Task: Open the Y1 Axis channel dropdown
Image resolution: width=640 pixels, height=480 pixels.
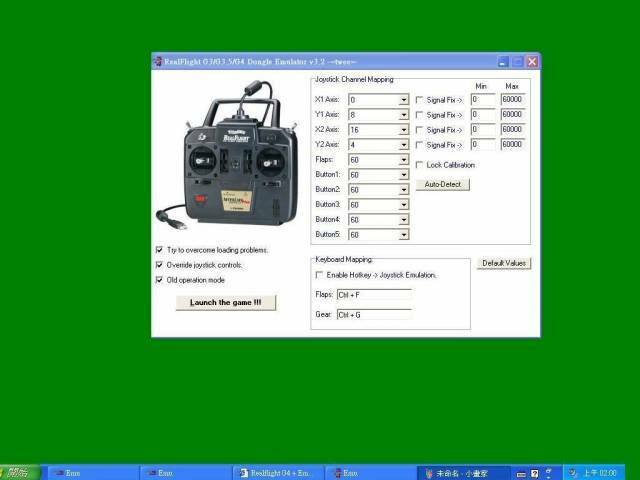Action: tap(403, 115)
